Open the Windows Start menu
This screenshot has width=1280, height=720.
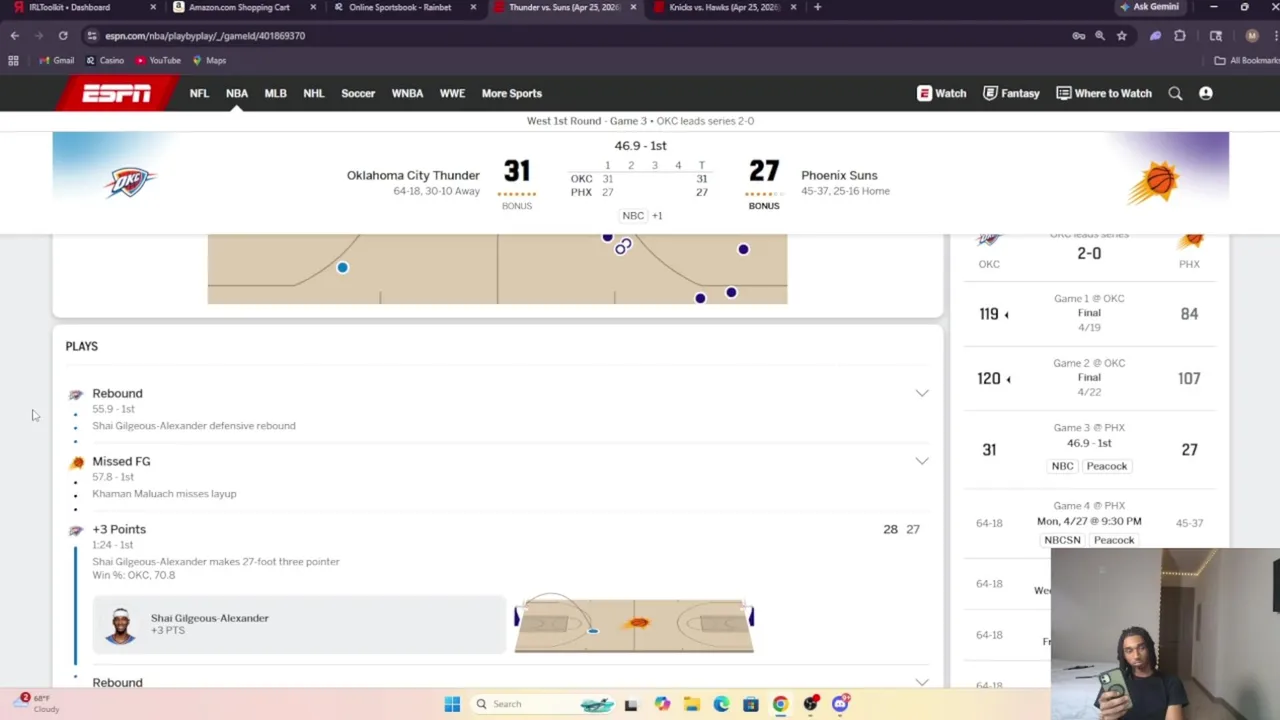pos(452,704)
